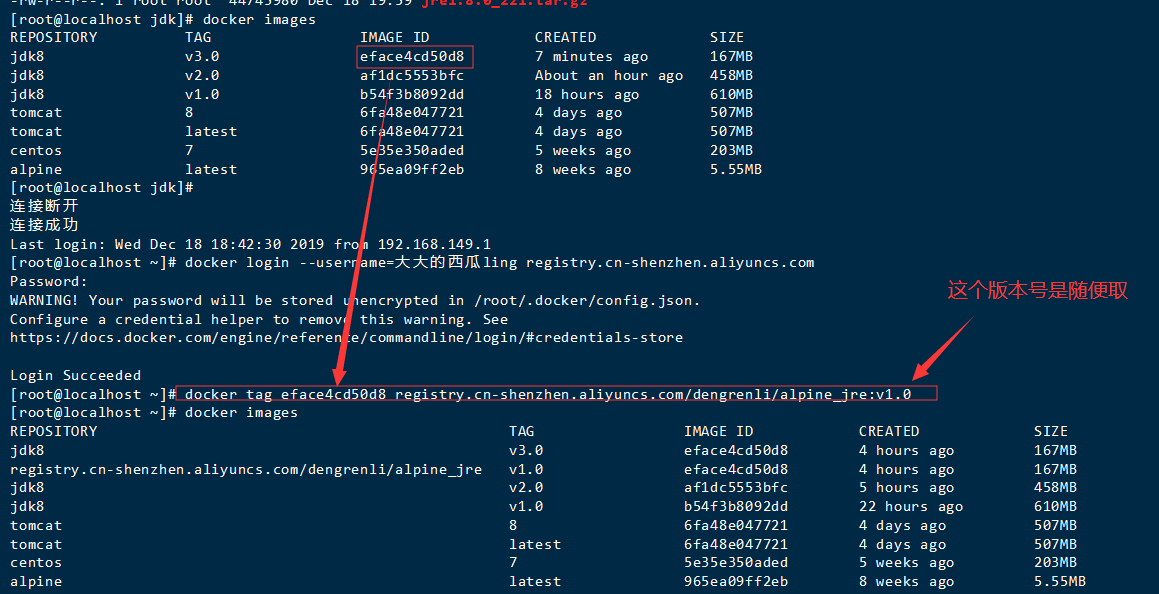Image resolution: width=1159 pixels, height=594 pixels.
Task: Click the 'Configure a credential helper' line
Action: pyautogui.click(x=259, y=319)
